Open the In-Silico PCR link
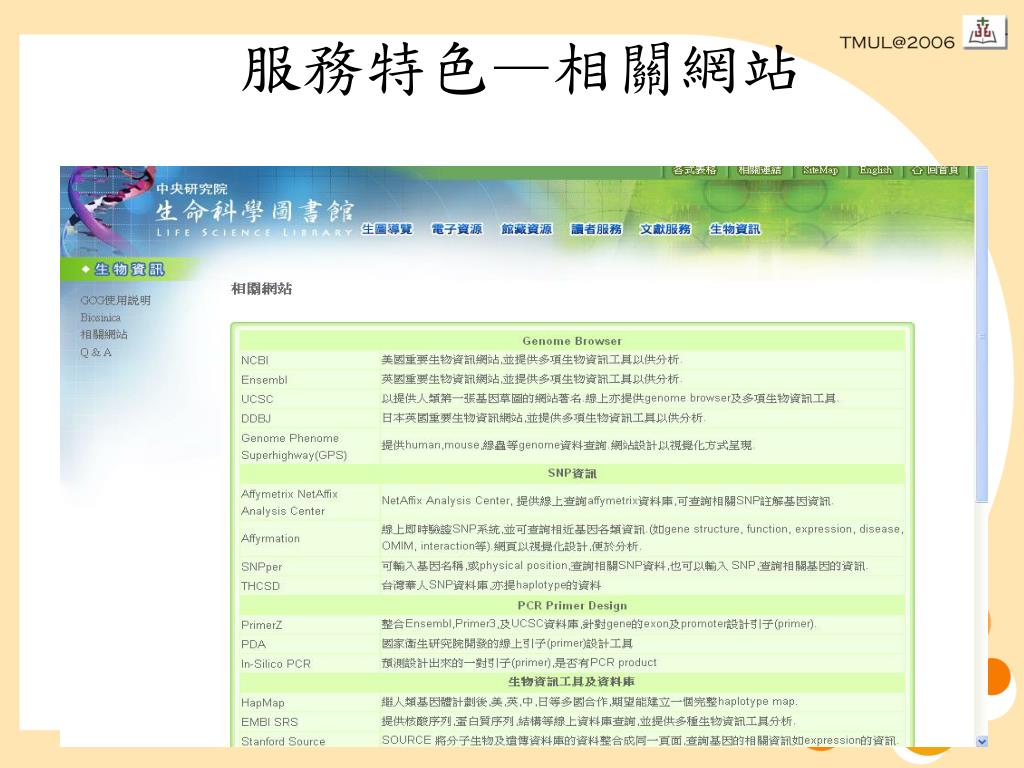 point(276,664)
